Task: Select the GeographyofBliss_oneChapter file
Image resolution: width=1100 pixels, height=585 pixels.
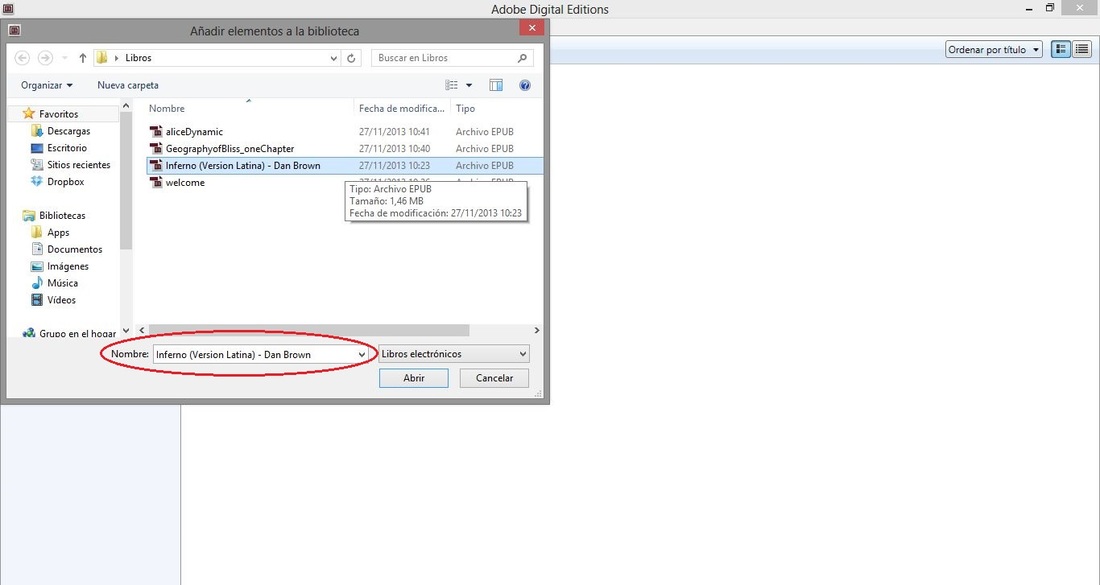Action: click(x=229, y=148)
